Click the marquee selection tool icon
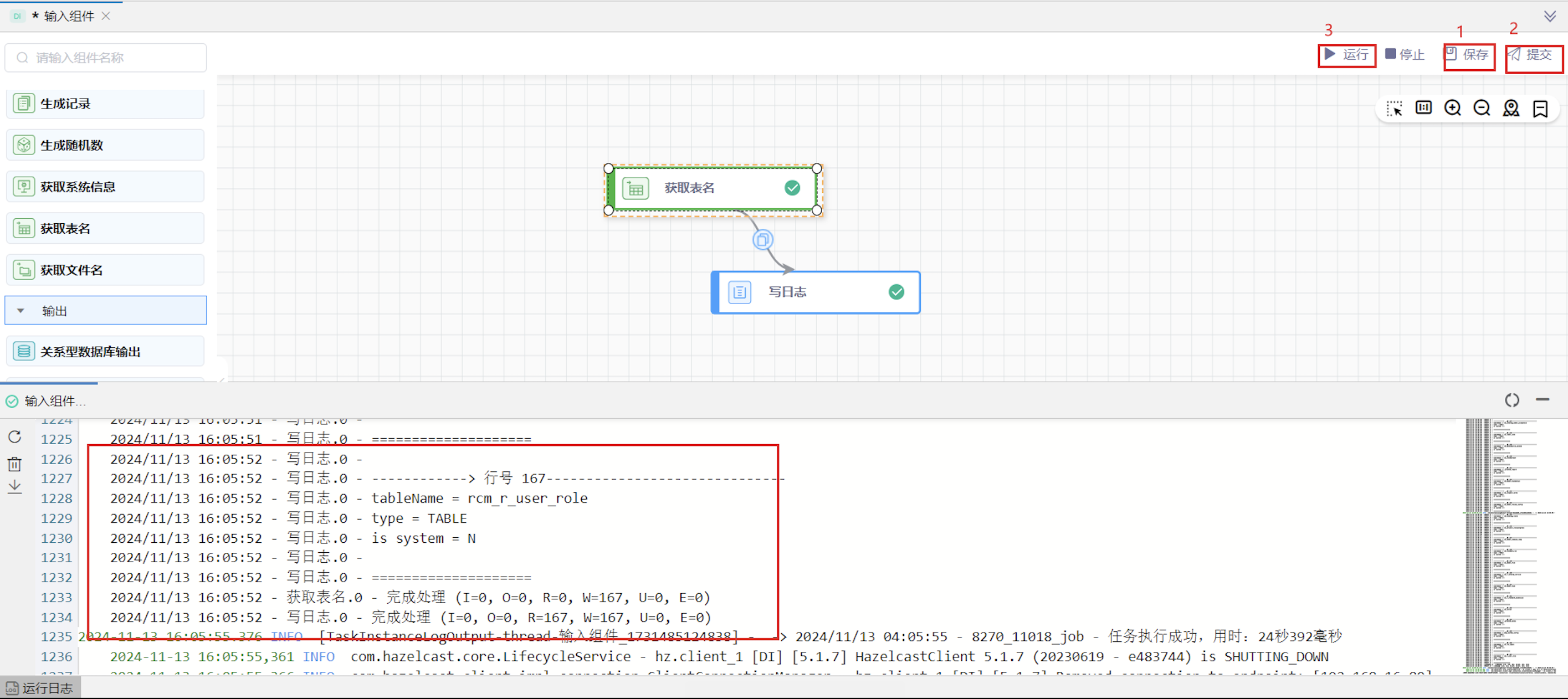1568x699 pixels. (x=1394, y=109)
